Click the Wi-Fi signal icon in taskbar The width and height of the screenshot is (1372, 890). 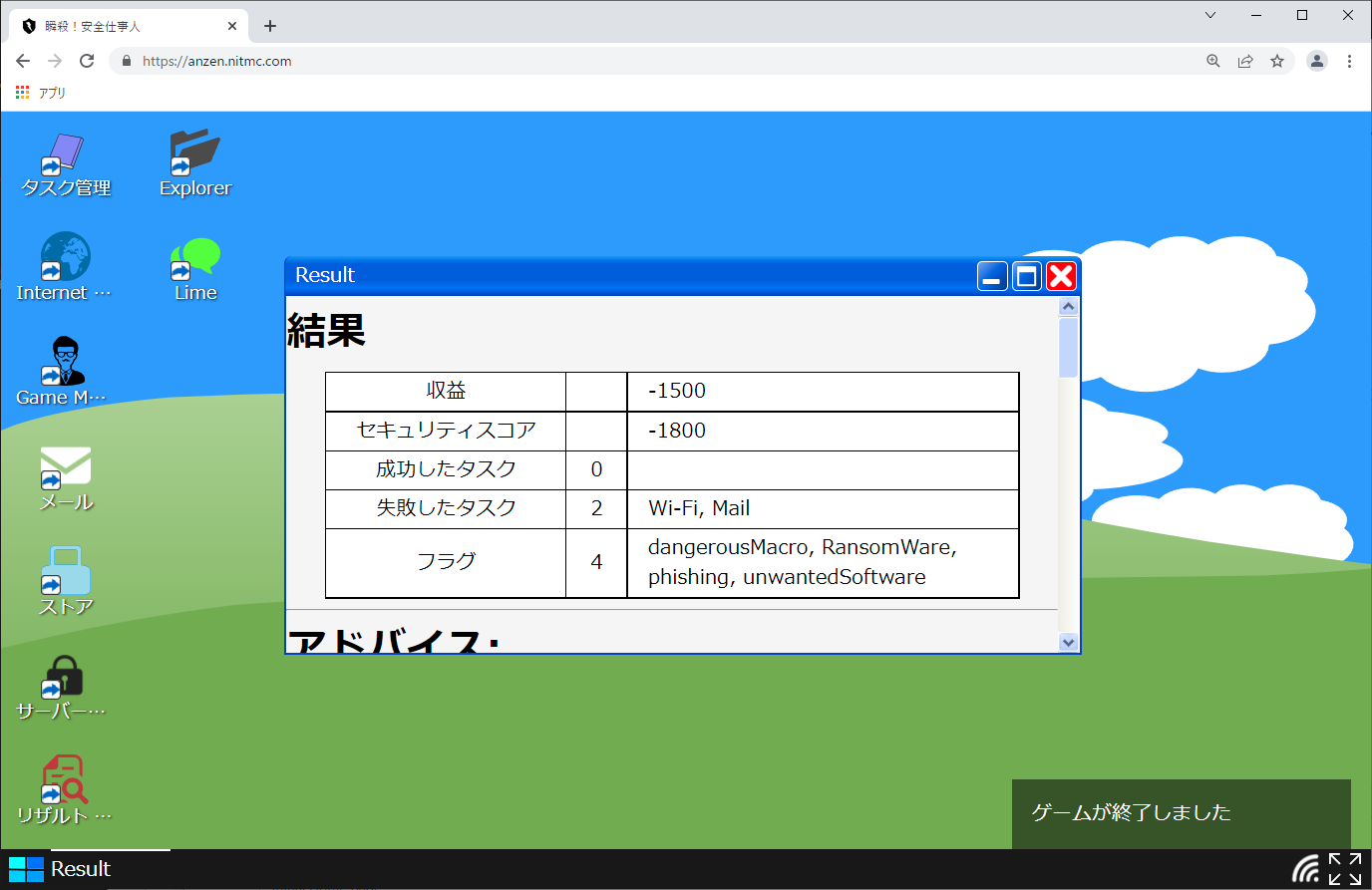click(x=1305, y=869)
